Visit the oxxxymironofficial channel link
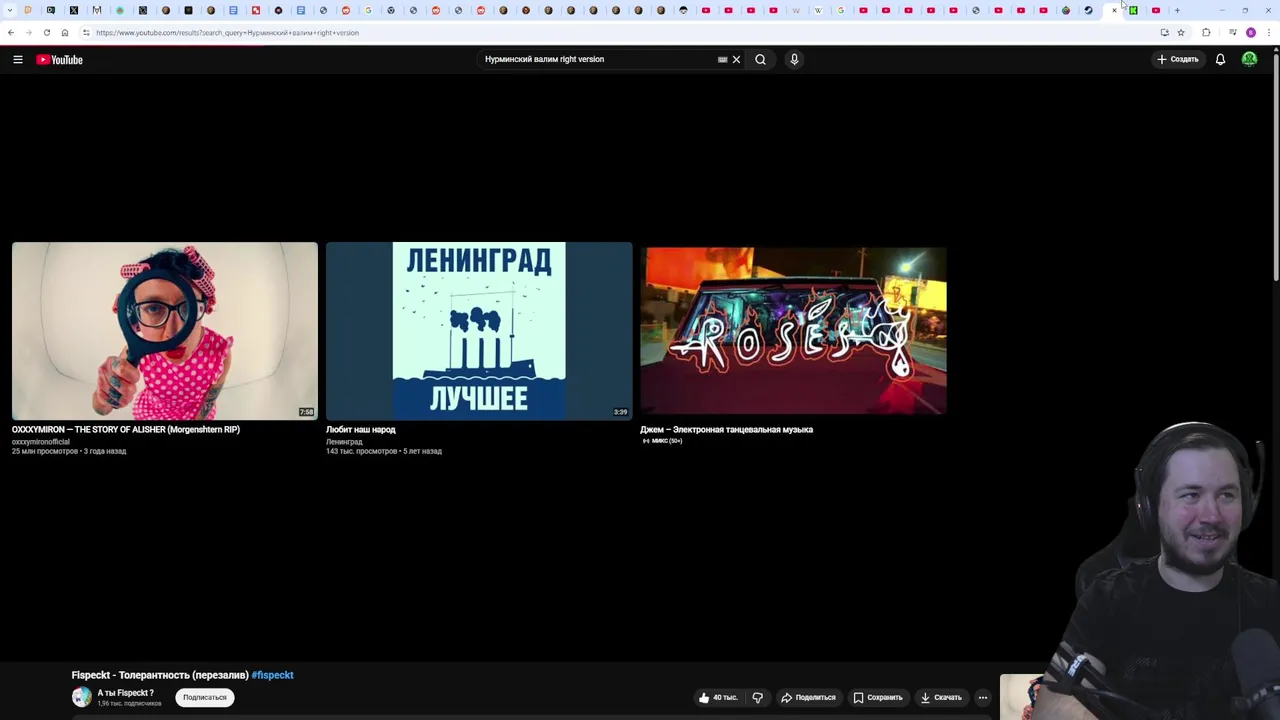 click(41, 442)
